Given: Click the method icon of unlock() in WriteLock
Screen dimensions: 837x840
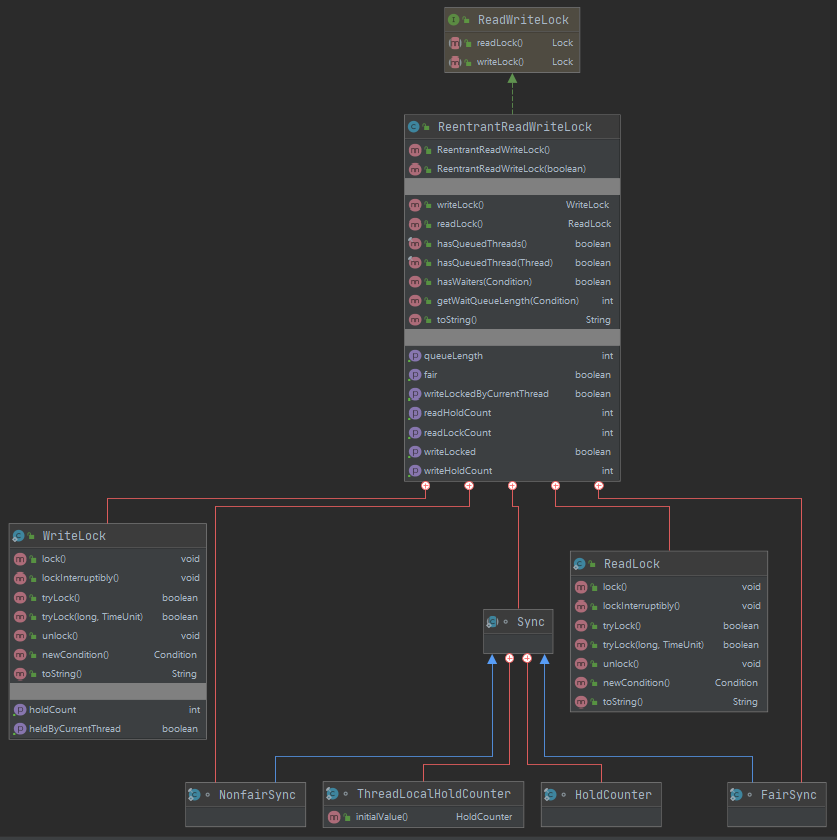Looking at the screenshot, I should point(20,636).
